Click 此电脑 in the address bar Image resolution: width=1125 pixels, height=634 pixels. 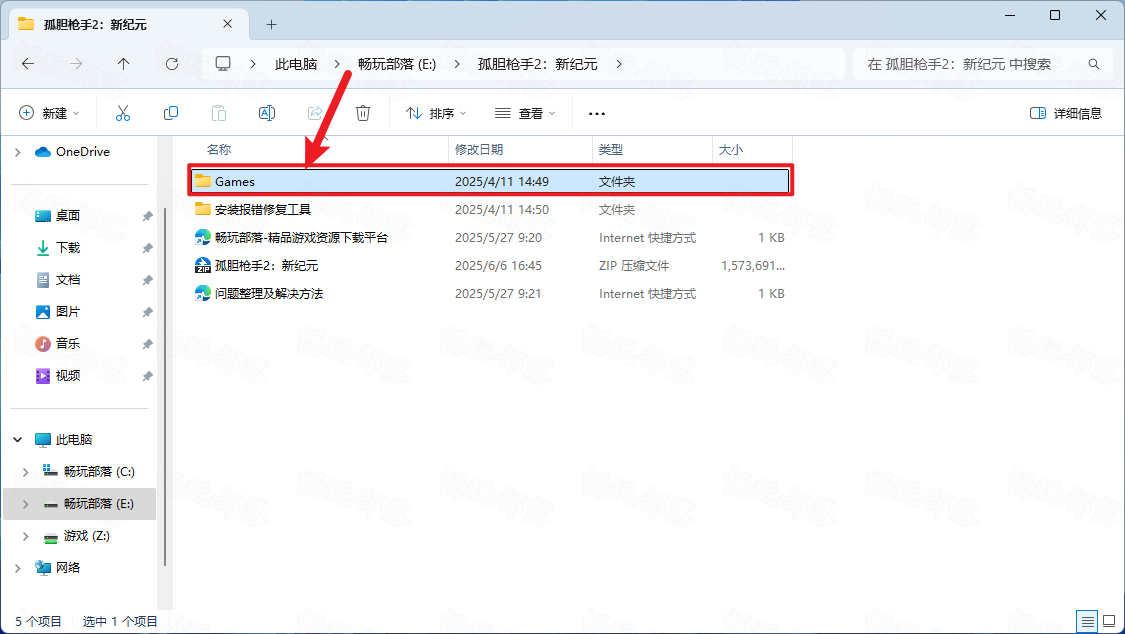[x=296, y=64]
